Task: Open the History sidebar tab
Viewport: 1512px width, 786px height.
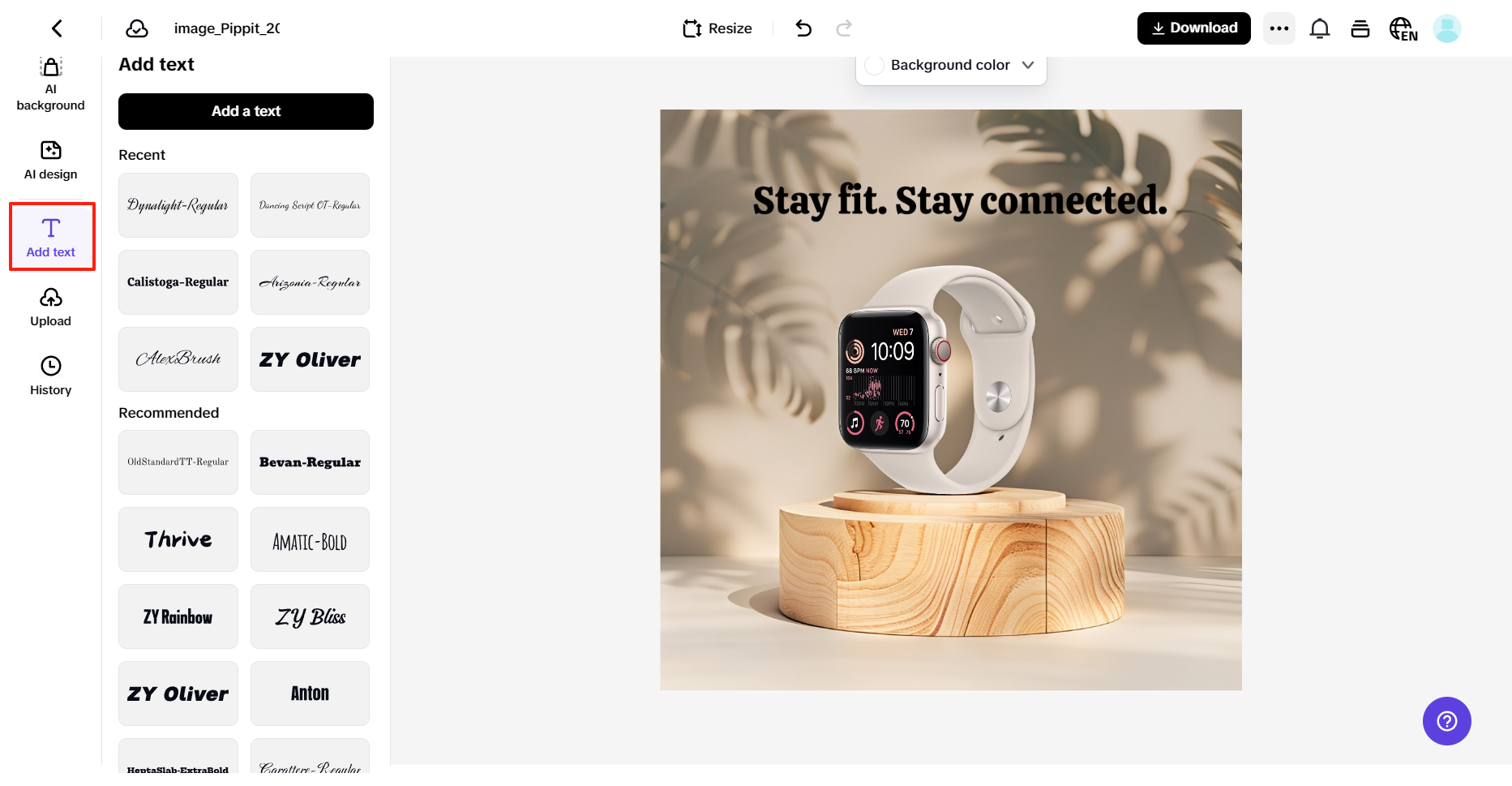Action: (x=50, y=376)
